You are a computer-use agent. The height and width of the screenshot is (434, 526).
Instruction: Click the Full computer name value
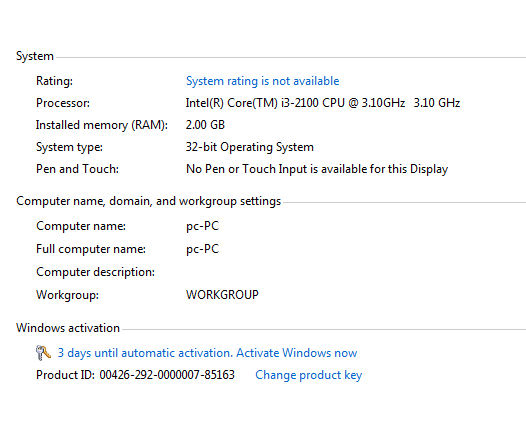202,249
